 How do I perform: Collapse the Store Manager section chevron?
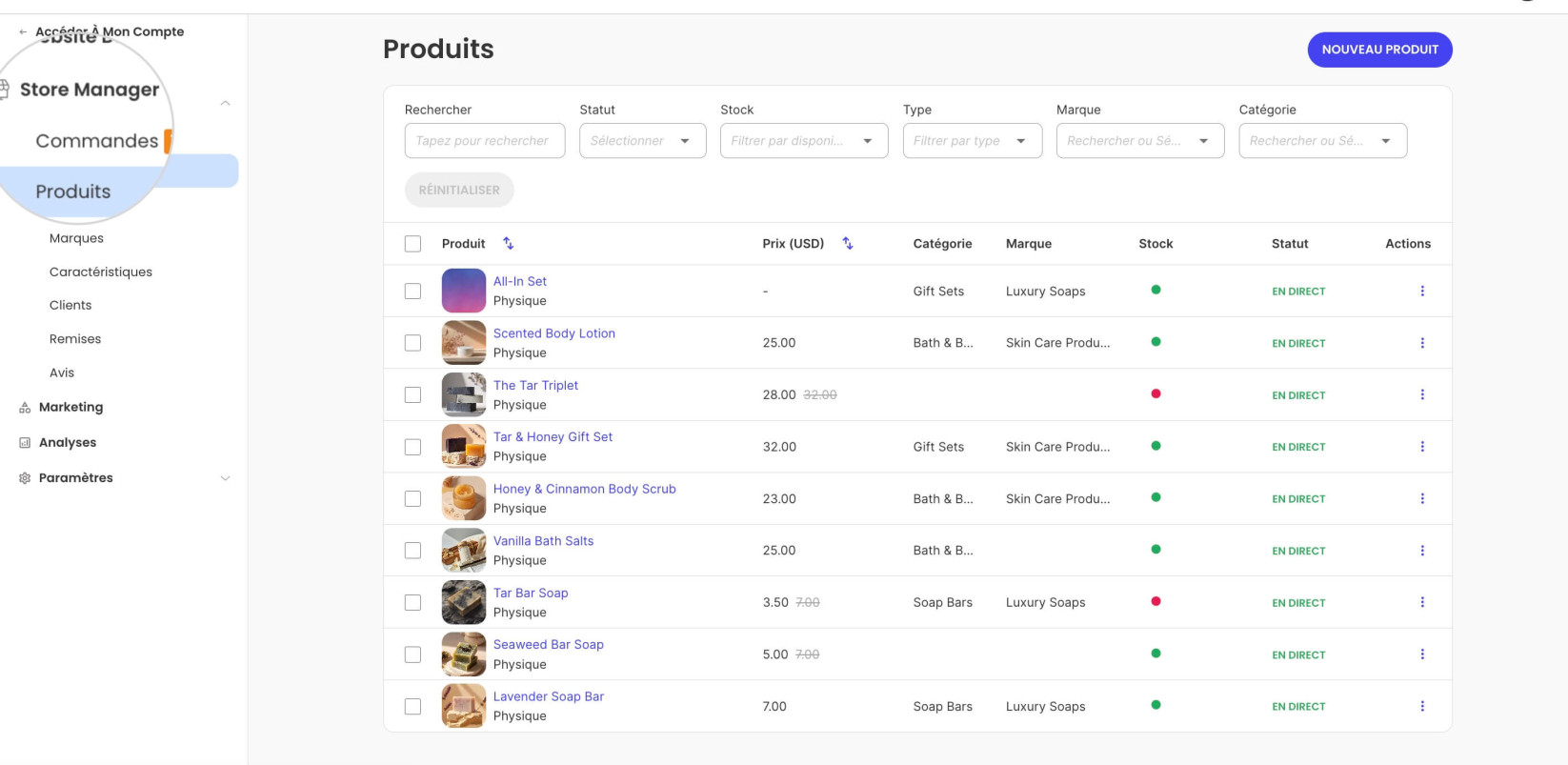coord(225,103)
